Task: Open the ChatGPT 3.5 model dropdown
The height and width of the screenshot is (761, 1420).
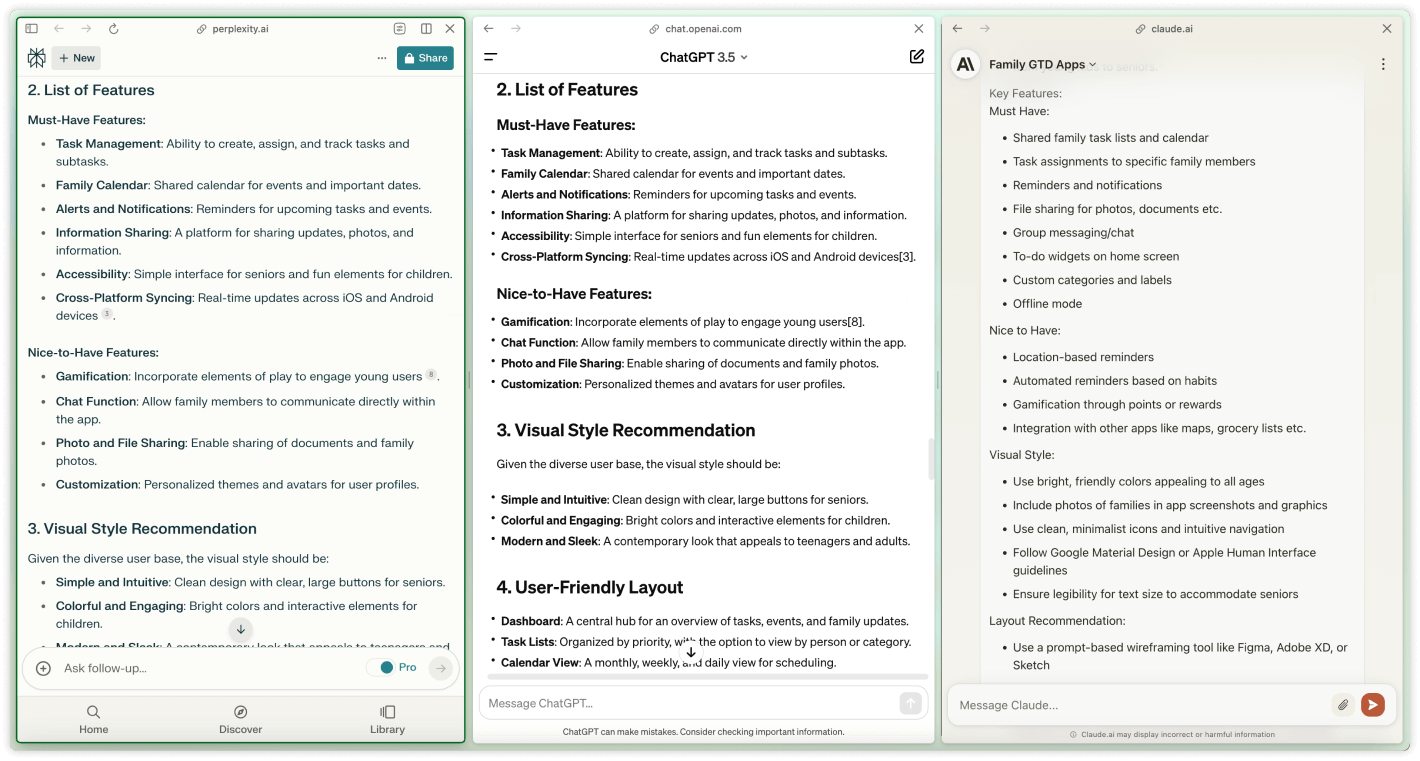Action: pos(704,57)
